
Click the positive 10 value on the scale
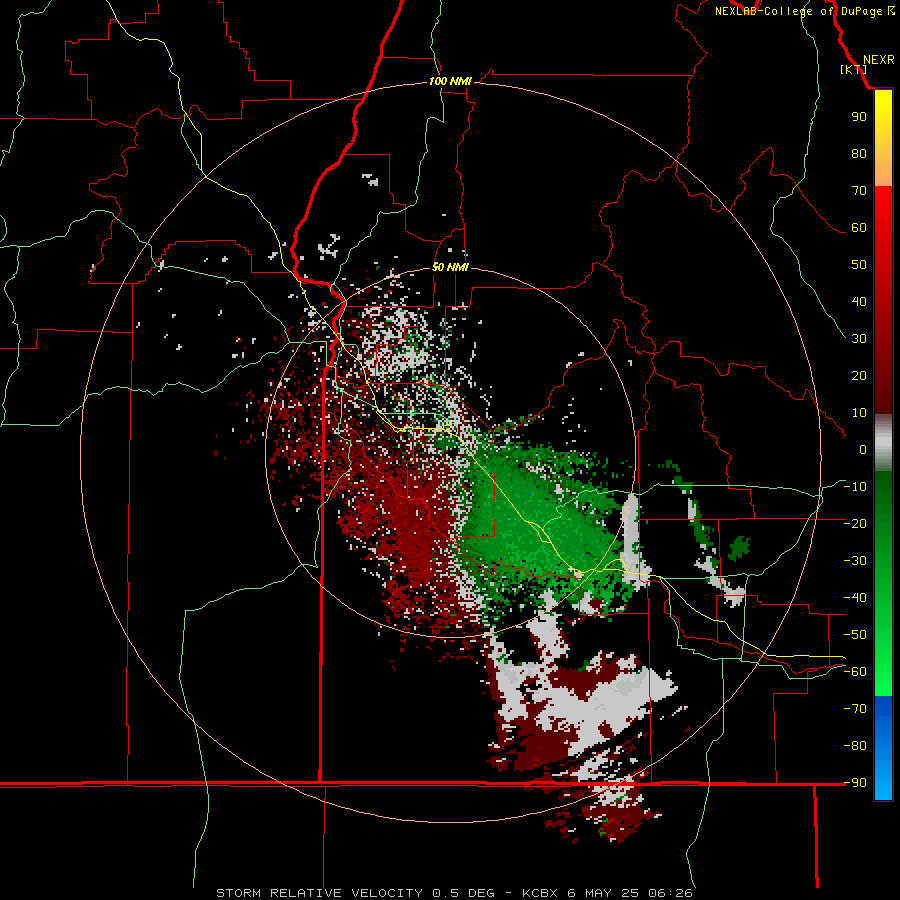pyautogui.click(x=859, y=413)
